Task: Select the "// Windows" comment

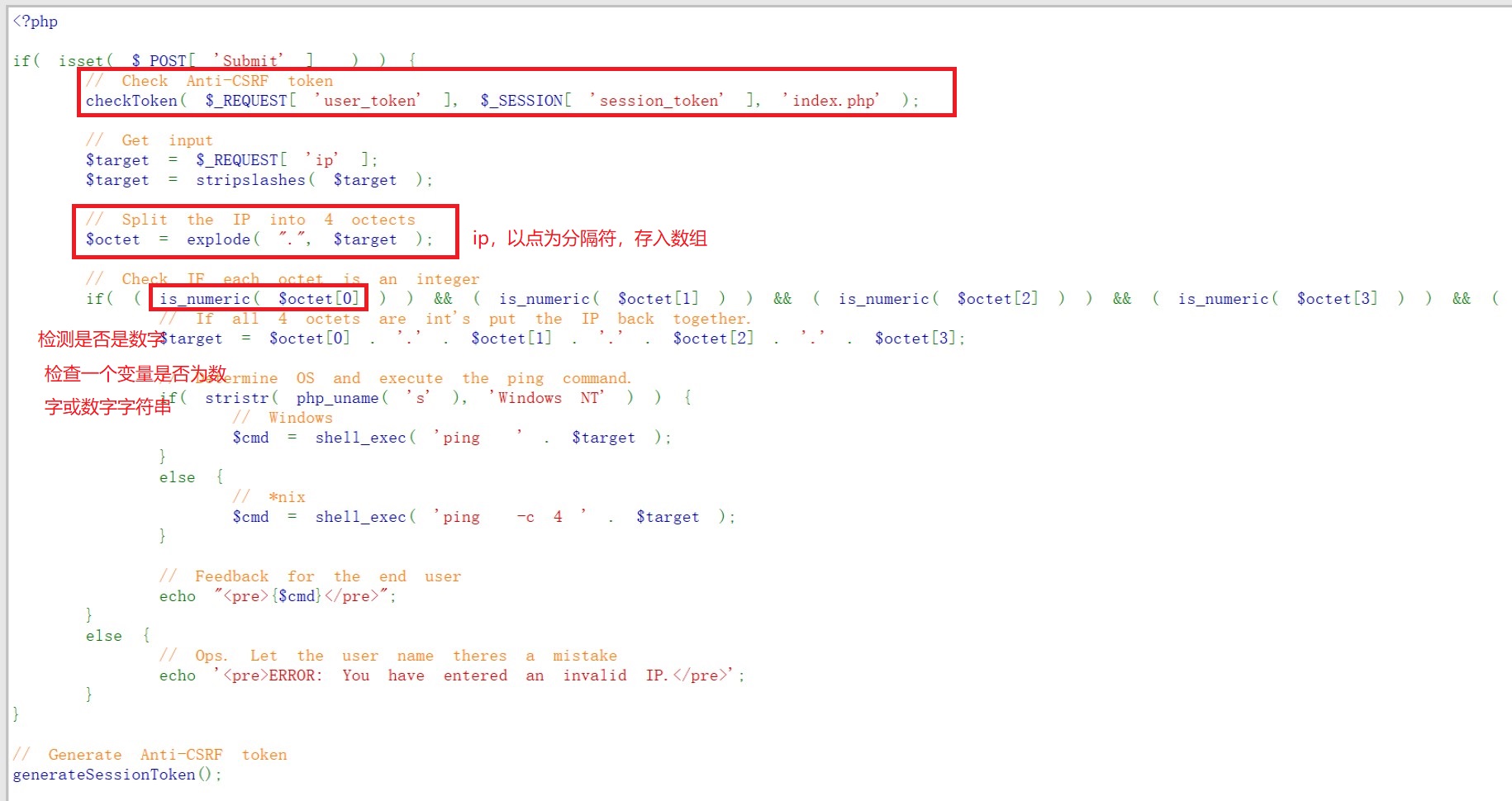Action: (x=283, y=418)
